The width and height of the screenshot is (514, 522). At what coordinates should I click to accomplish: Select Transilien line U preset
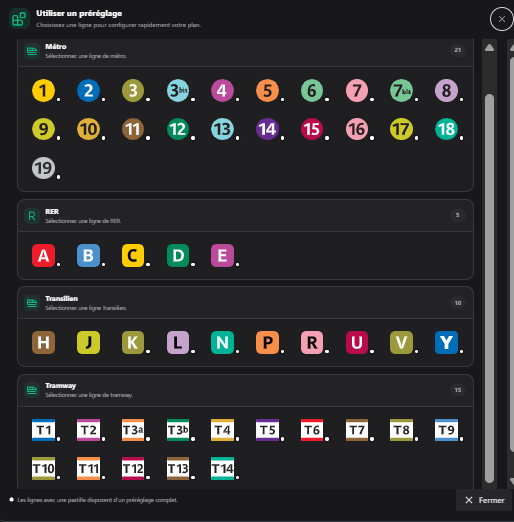(x=357, y=342)
